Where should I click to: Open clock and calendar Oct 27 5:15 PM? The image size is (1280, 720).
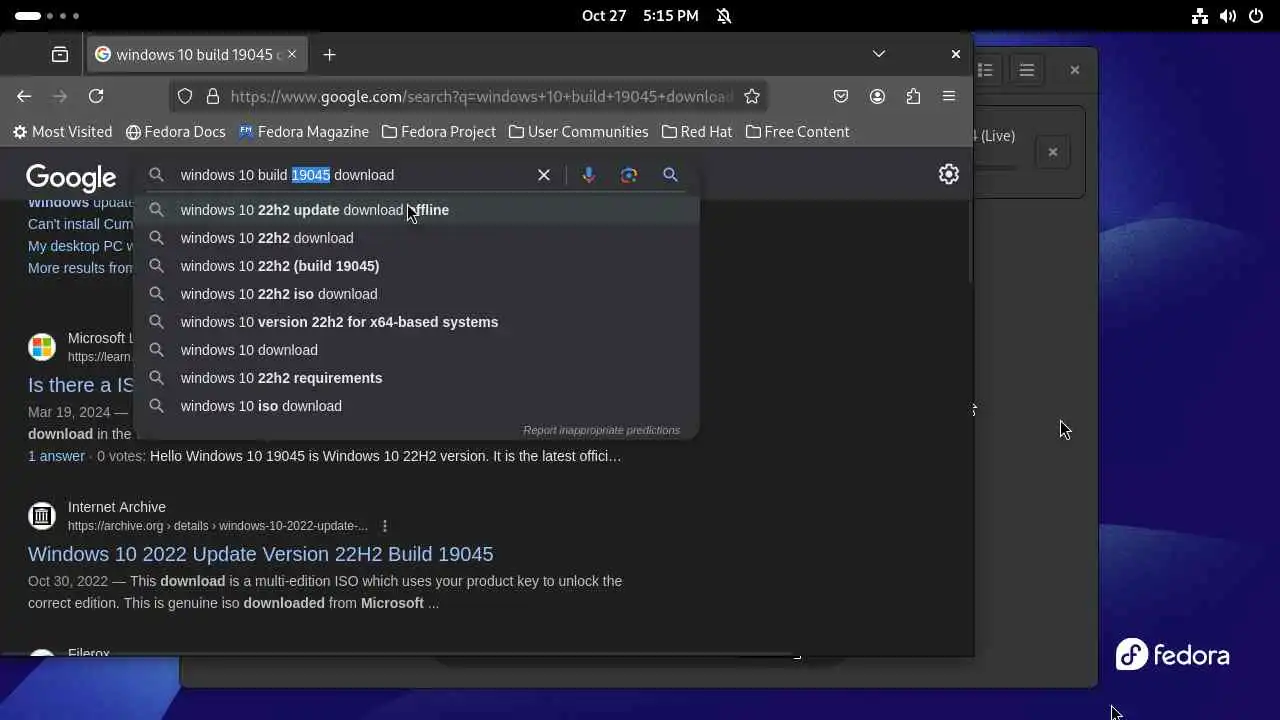coord(640,16)
